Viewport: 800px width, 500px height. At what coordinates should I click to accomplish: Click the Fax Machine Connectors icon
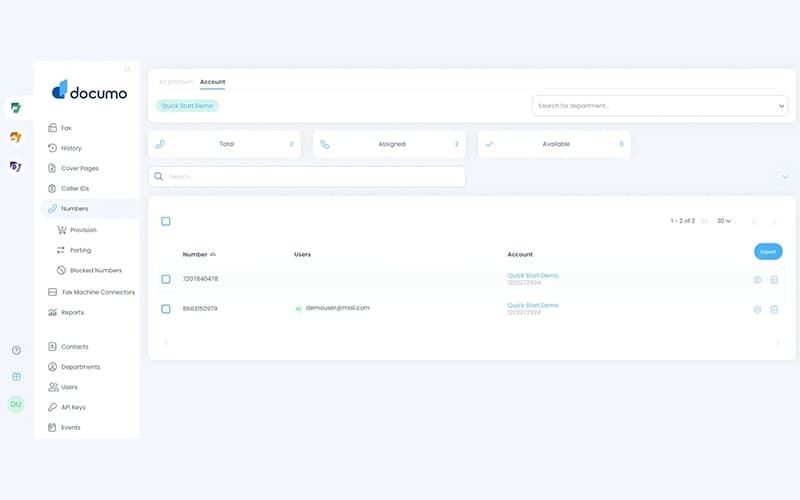click(52, 292)
